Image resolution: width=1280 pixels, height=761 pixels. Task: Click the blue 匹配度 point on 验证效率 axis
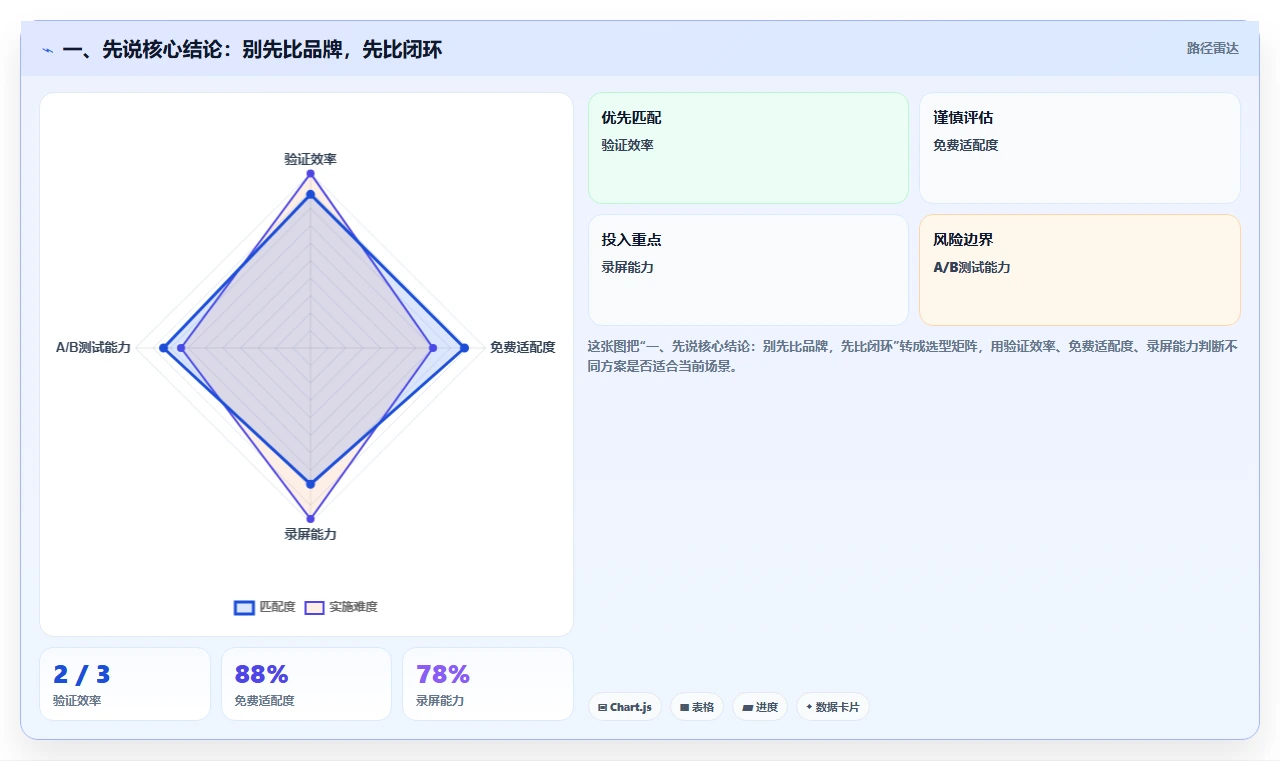click(x=310, y=194)
